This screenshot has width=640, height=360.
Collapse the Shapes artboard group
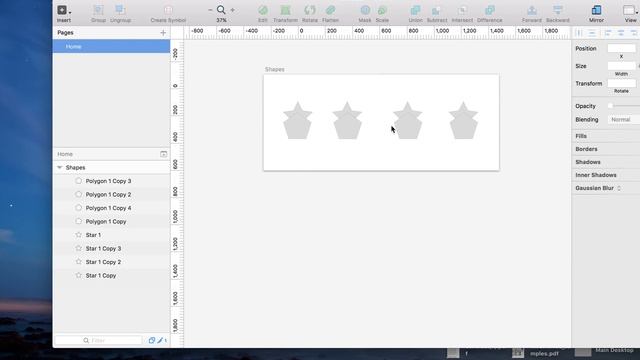click(x=60, y=168)
